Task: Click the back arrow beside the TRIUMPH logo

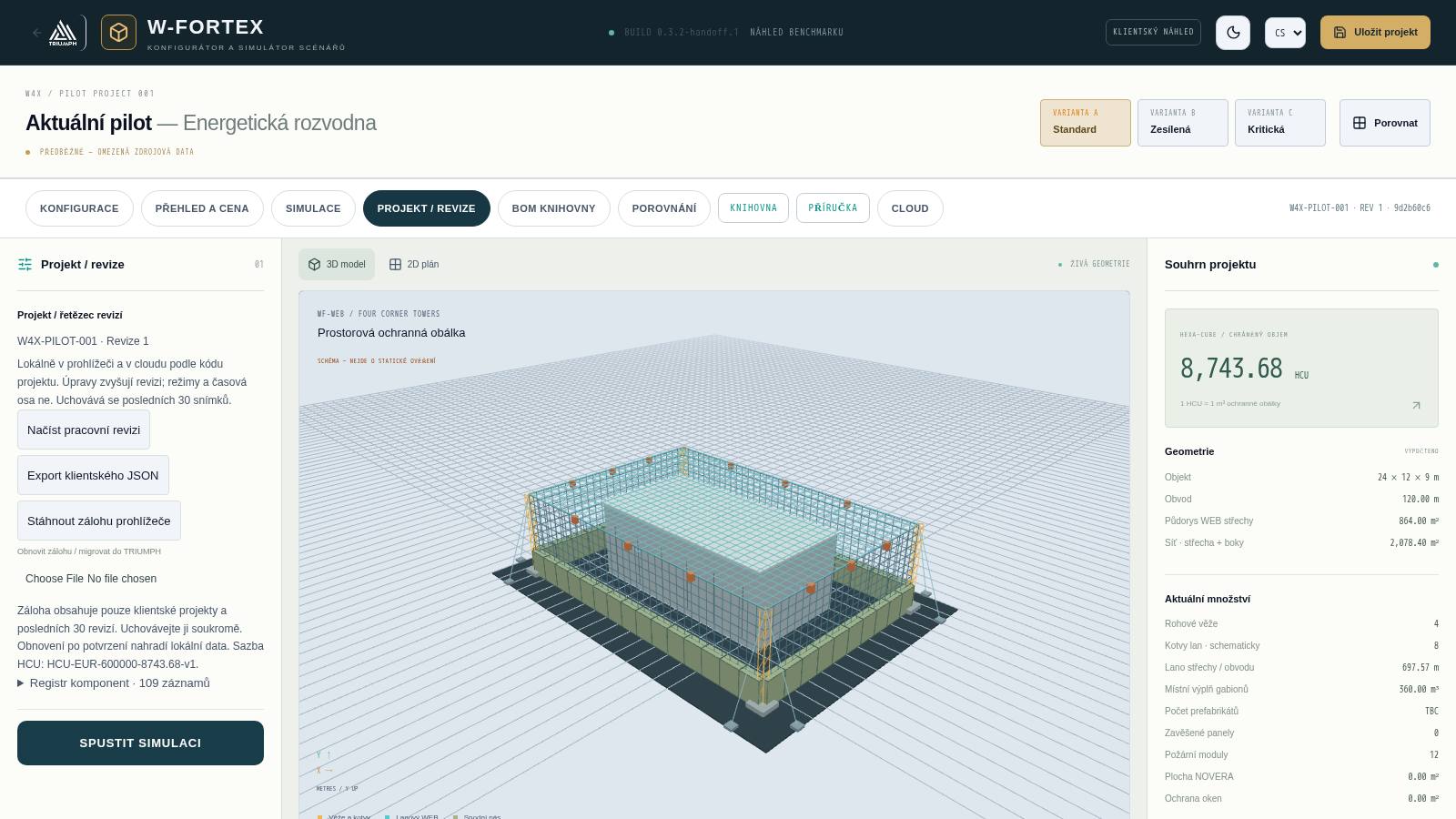Action: 36,33
